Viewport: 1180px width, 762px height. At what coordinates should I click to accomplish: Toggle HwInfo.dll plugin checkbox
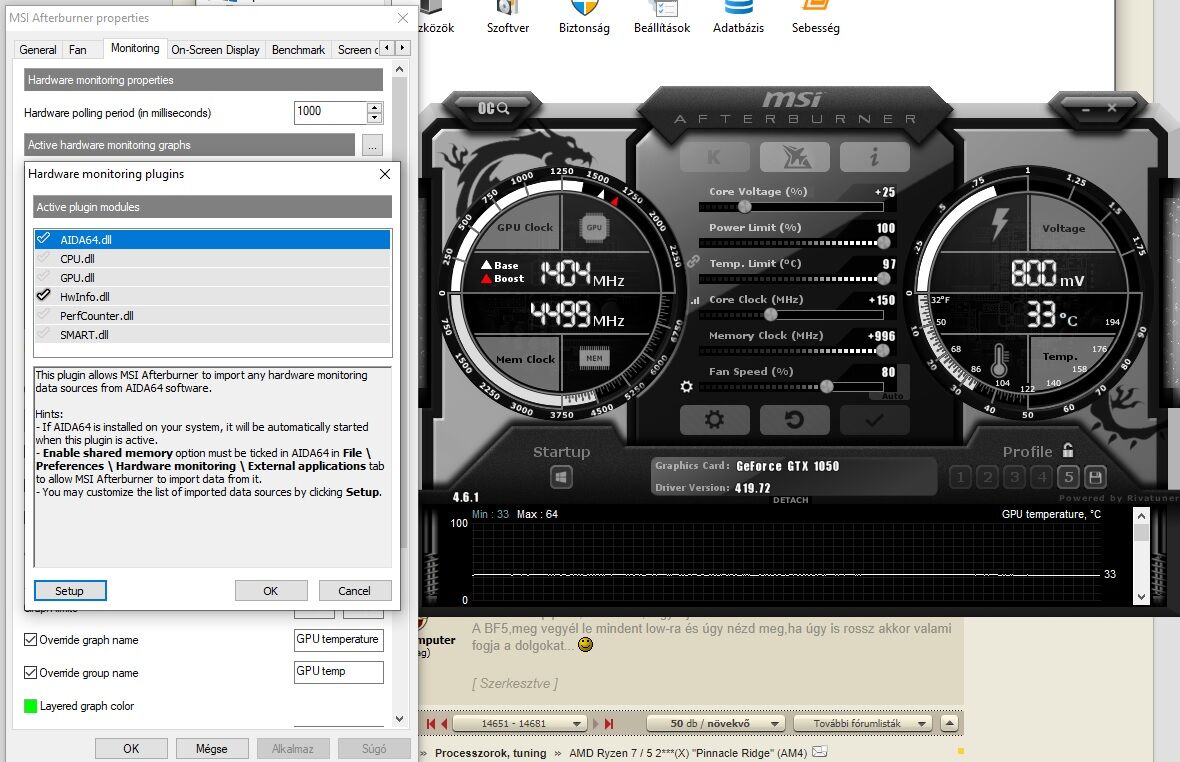click(x=44, y=296)
